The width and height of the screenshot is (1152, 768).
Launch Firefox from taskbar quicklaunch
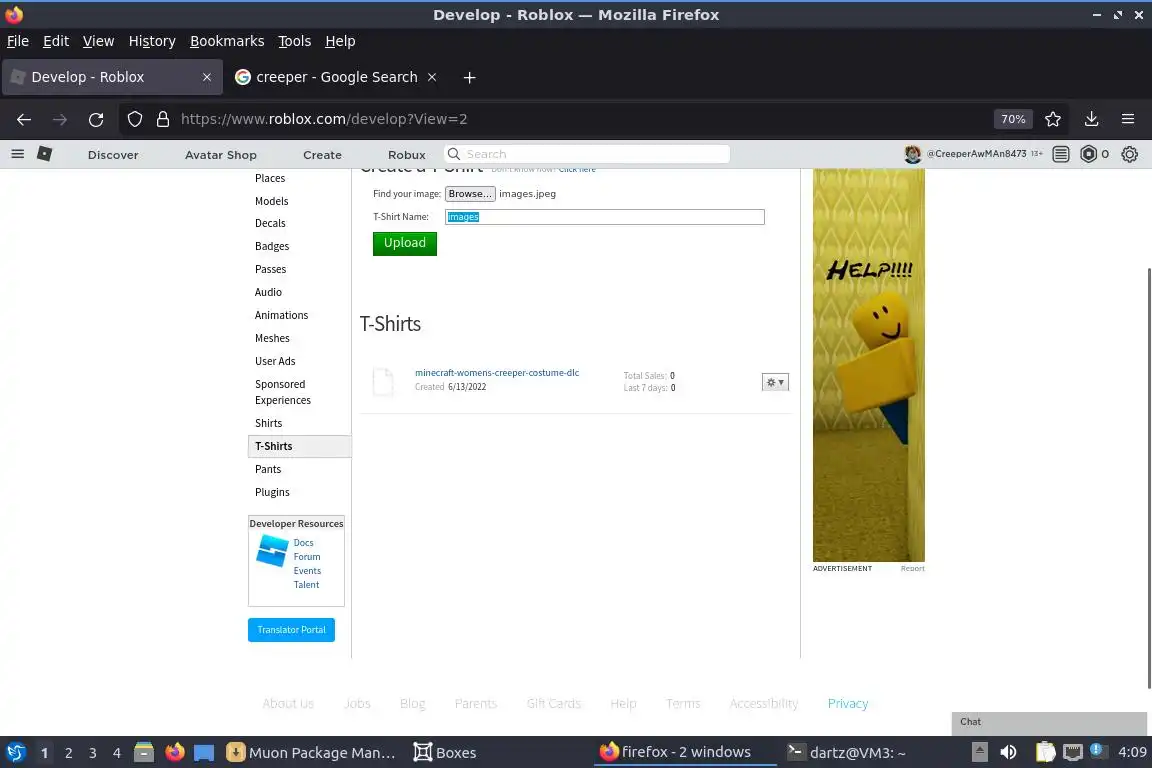click(175, 752)
